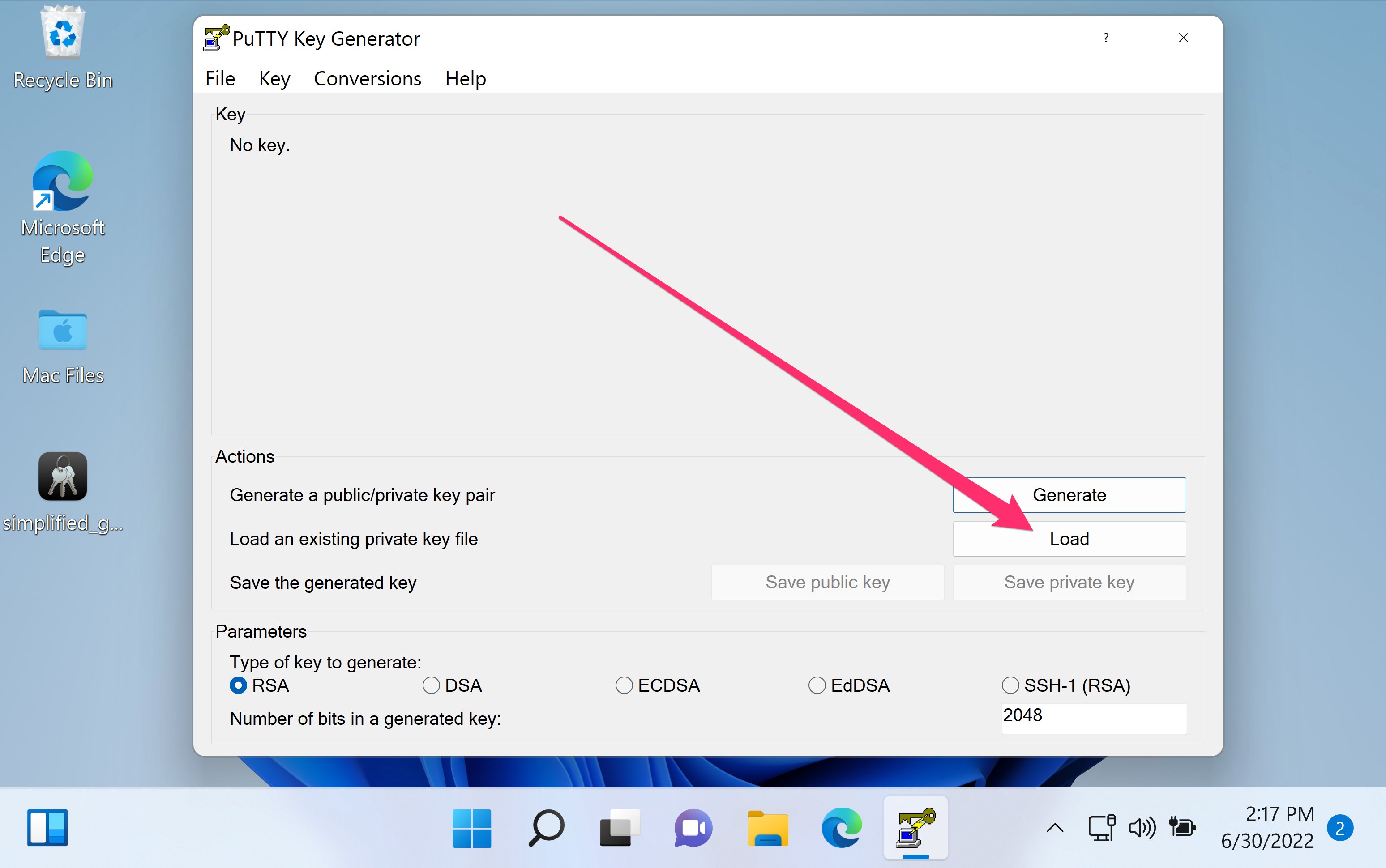Screen dimensions: 1386x868
Task: Launch Microsoft Edge from the taskbar
Action: pyautogui.click(x=842, y=828)
